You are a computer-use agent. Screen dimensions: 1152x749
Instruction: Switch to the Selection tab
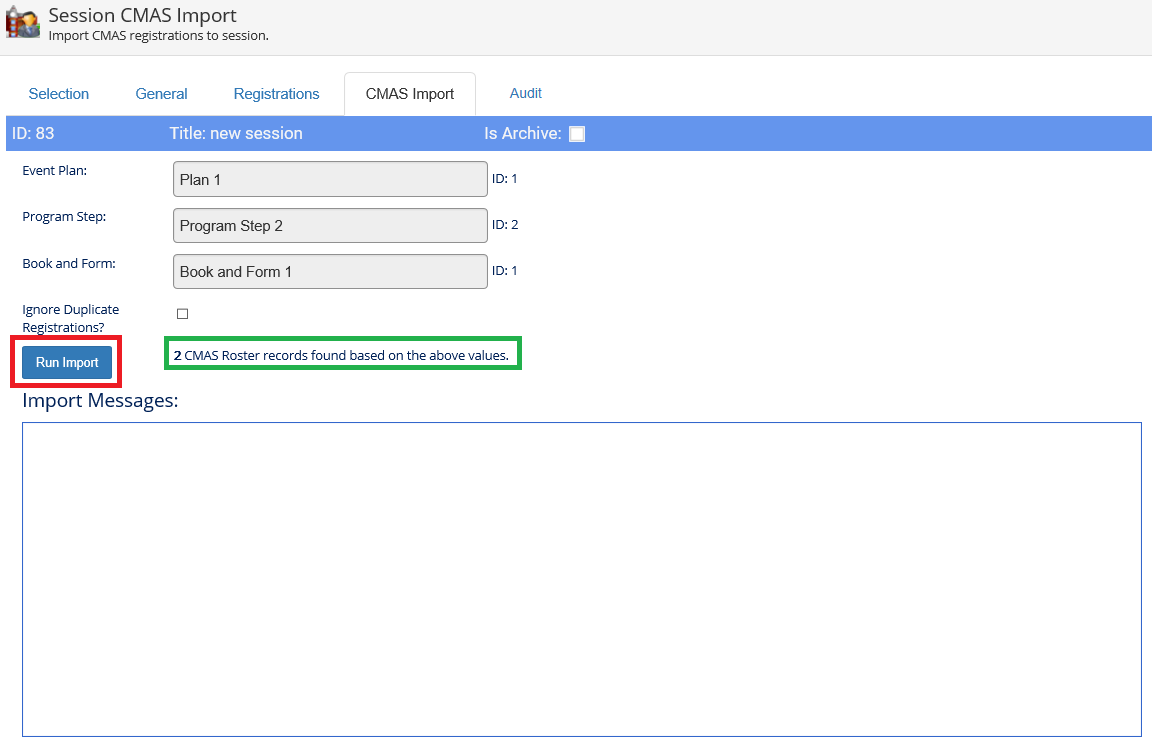[x=59, y=94]
